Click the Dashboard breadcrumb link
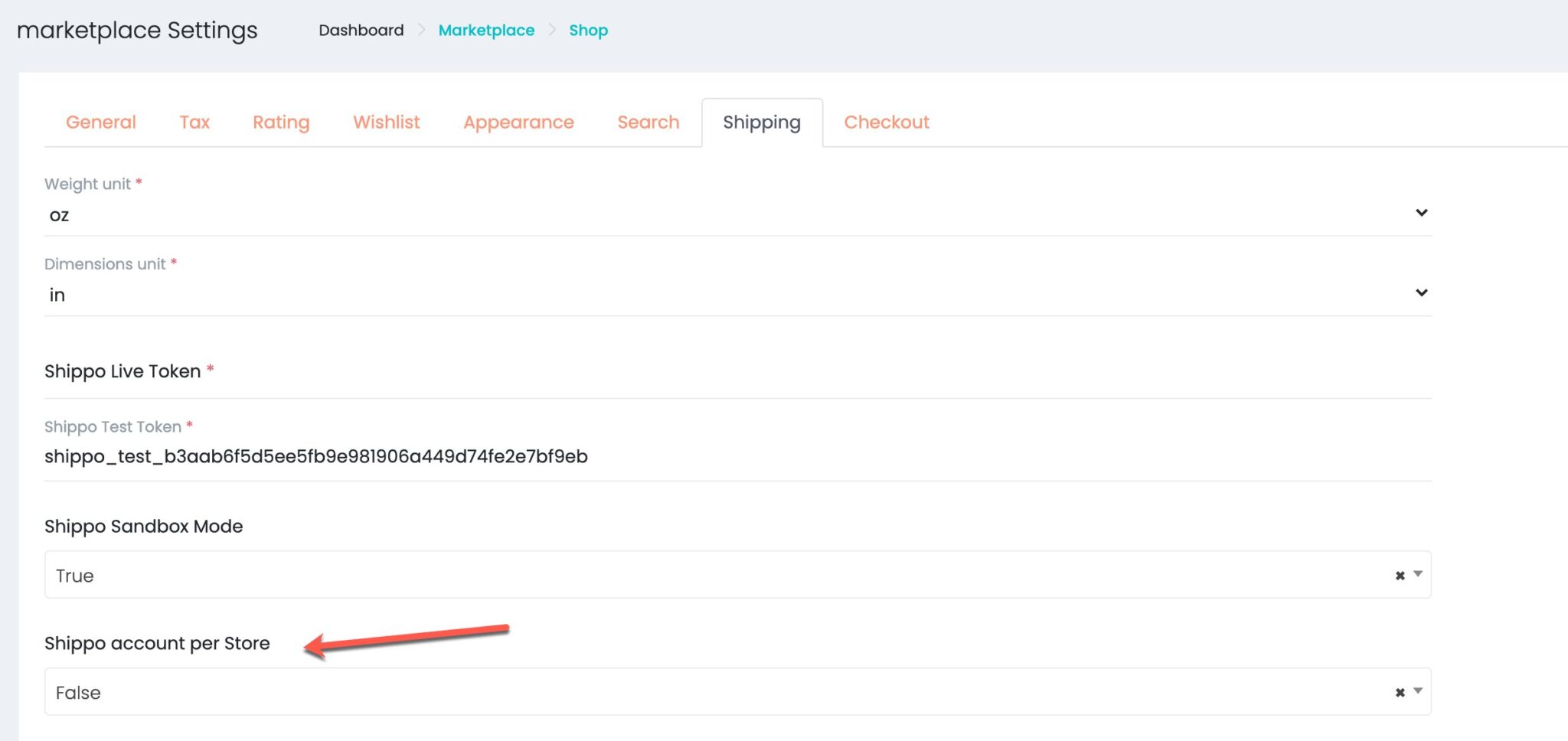 [361, 31]
